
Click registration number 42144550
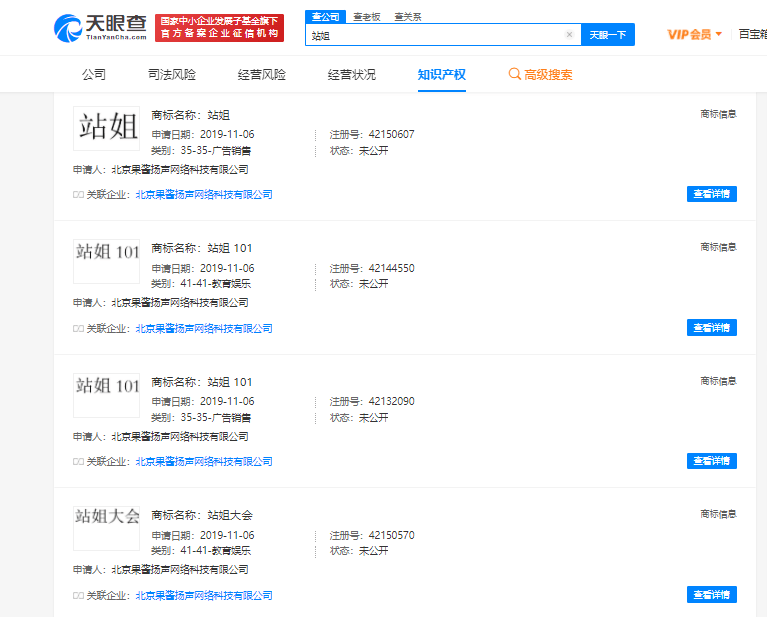pyautogui.click(x=391, y=268)
